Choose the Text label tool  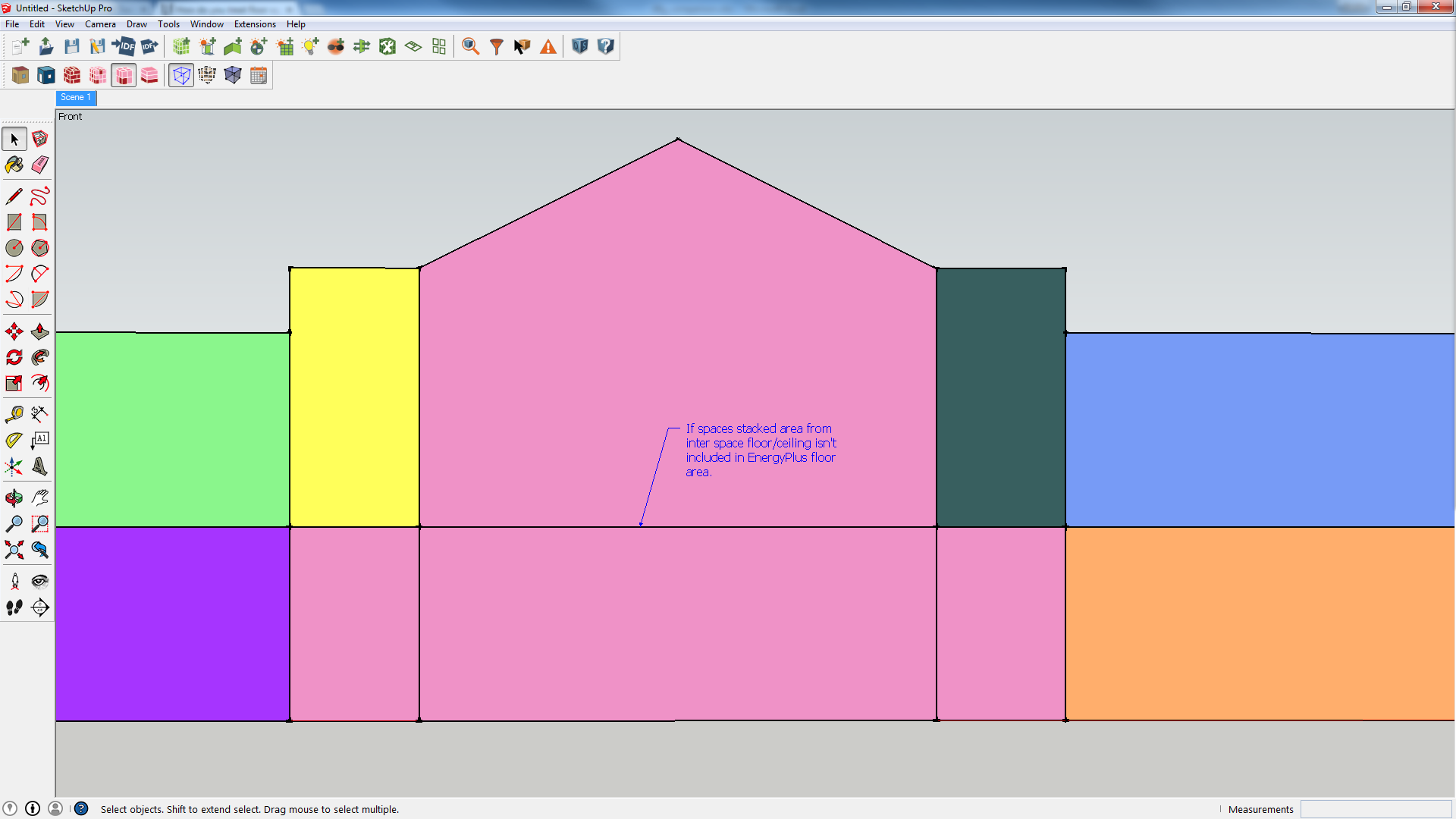pyautogui.click(x=40, y=440)
